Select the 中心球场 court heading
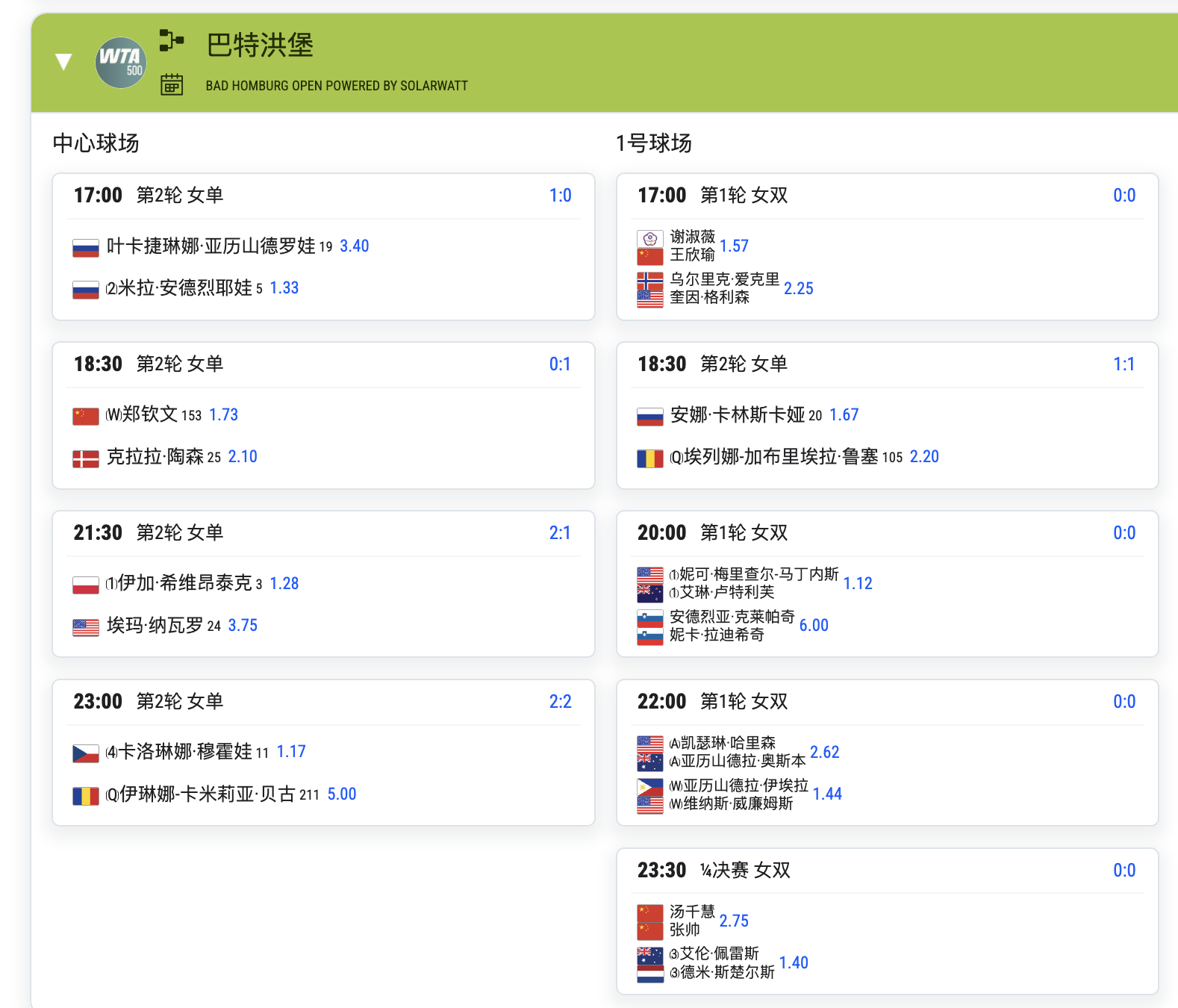This screenshot has height=1008, width=1178. click(x=96, y=143)
